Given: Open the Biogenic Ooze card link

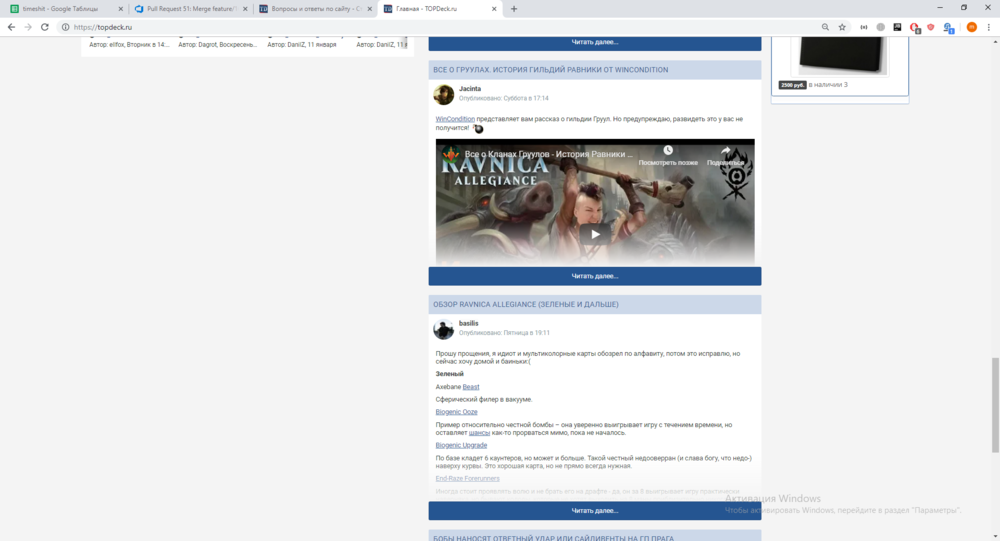Looking at the screenshot, I should 456,411.
